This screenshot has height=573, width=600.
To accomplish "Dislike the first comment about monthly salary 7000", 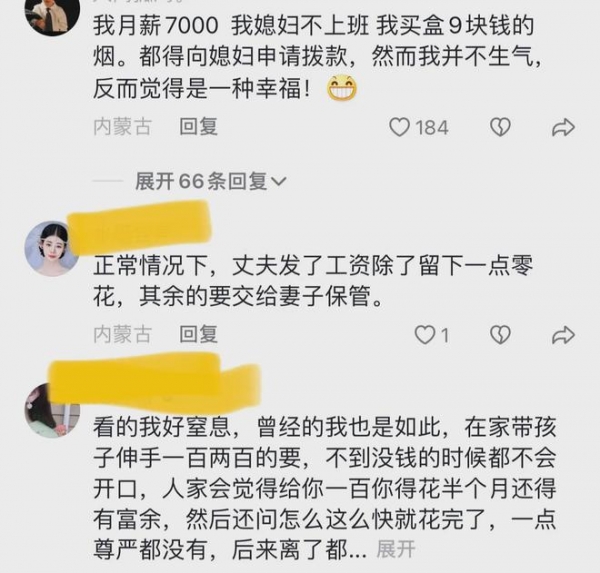I will click(500, 127).
